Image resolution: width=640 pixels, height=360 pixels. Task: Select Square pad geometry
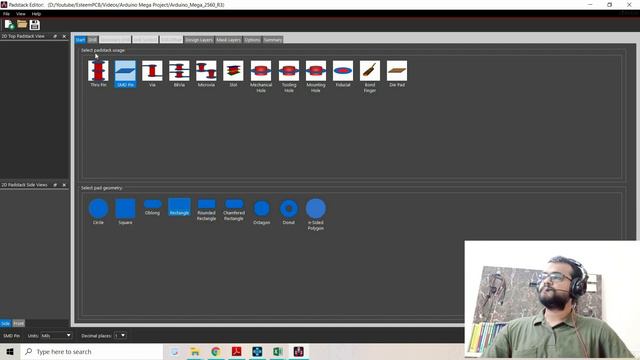point(125,211)
